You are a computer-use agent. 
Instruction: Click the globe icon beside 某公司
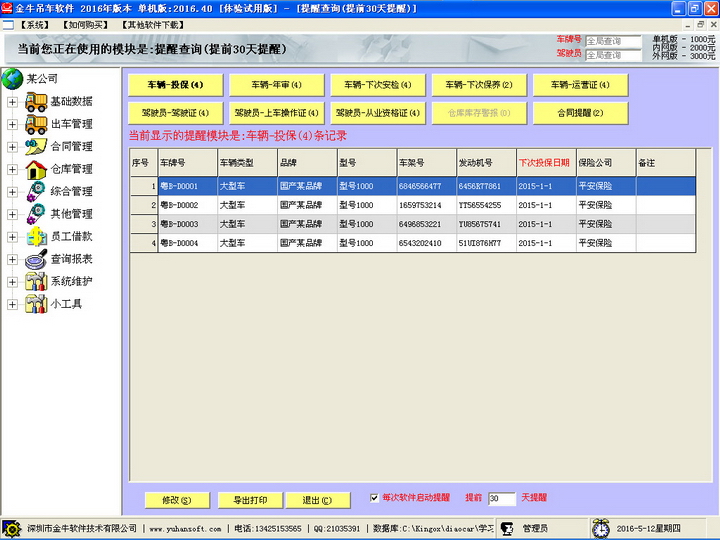(x=13, y=79)
